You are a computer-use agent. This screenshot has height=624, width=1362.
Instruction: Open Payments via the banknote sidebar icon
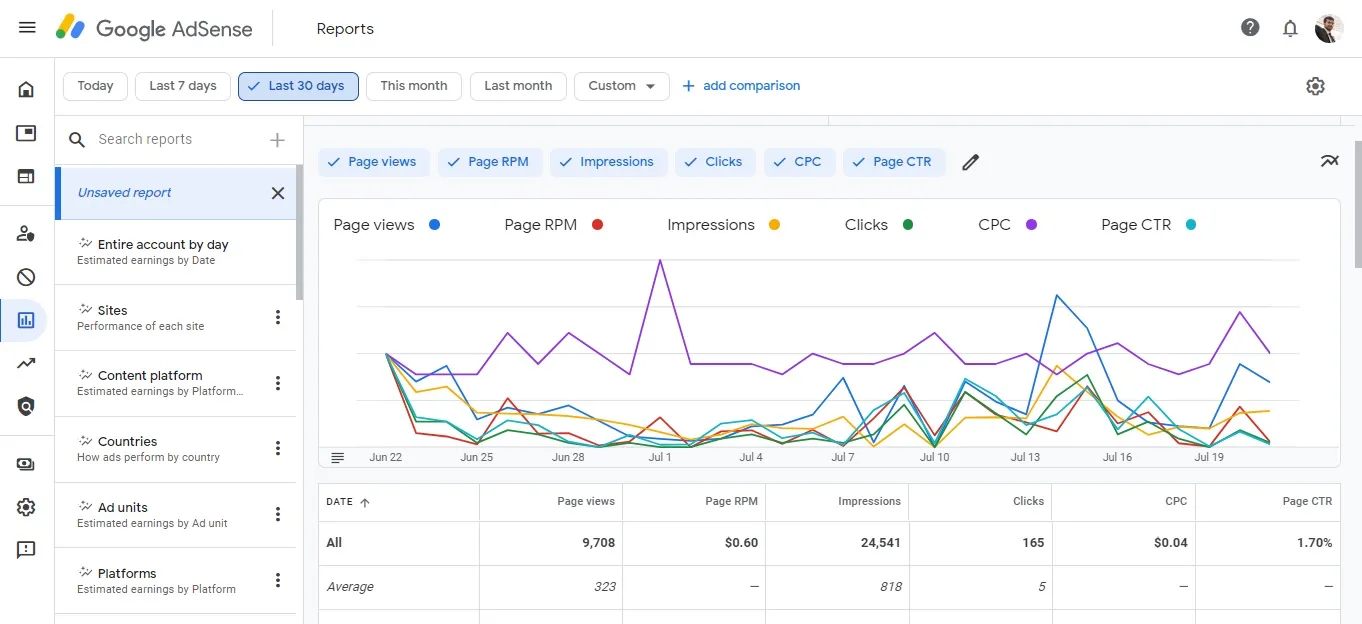pos(26,463)
